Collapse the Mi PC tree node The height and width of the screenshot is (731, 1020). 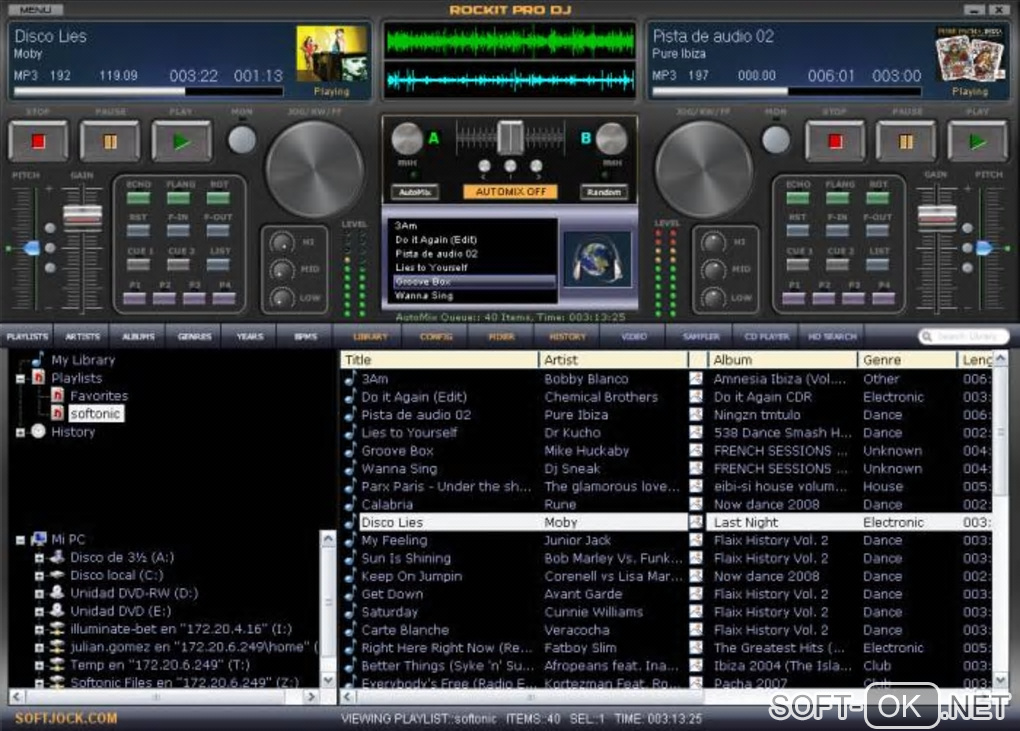click(20, 540)
